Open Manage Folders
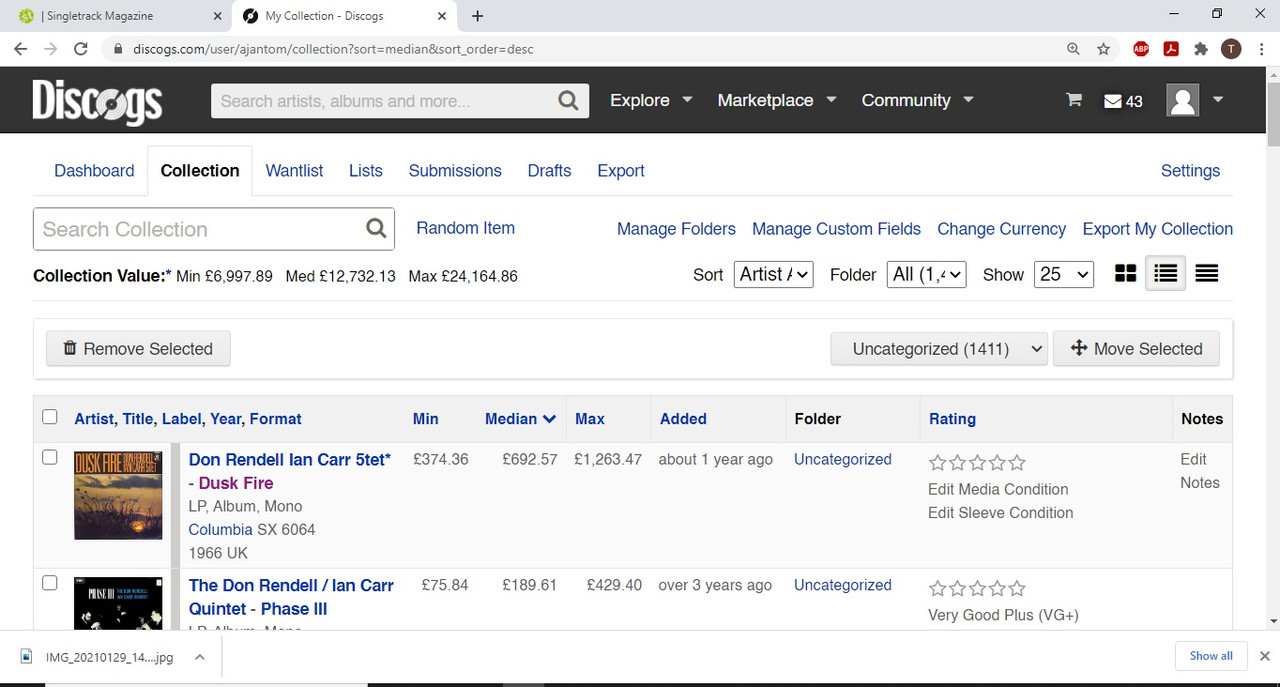The width and height of the screenshot is (1280, 687). (676, 229)
